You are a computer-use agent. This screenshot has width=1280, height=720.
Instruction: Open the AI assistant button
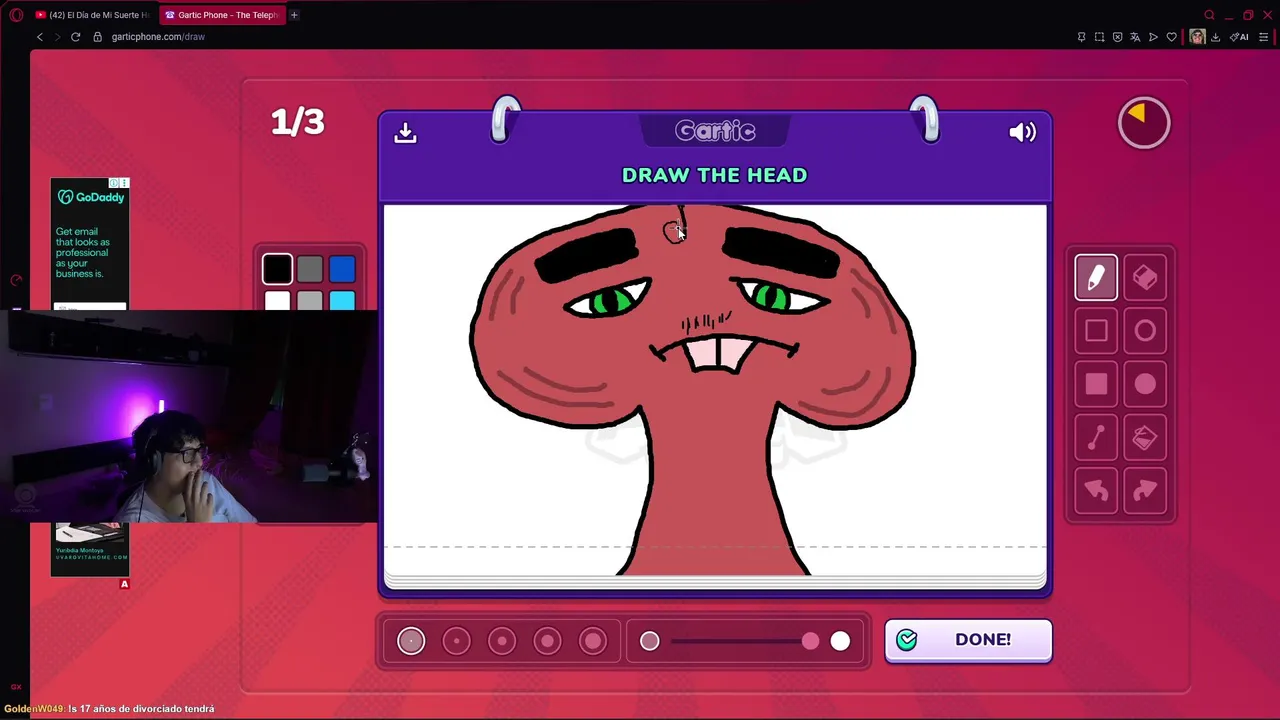point(1239,37)
